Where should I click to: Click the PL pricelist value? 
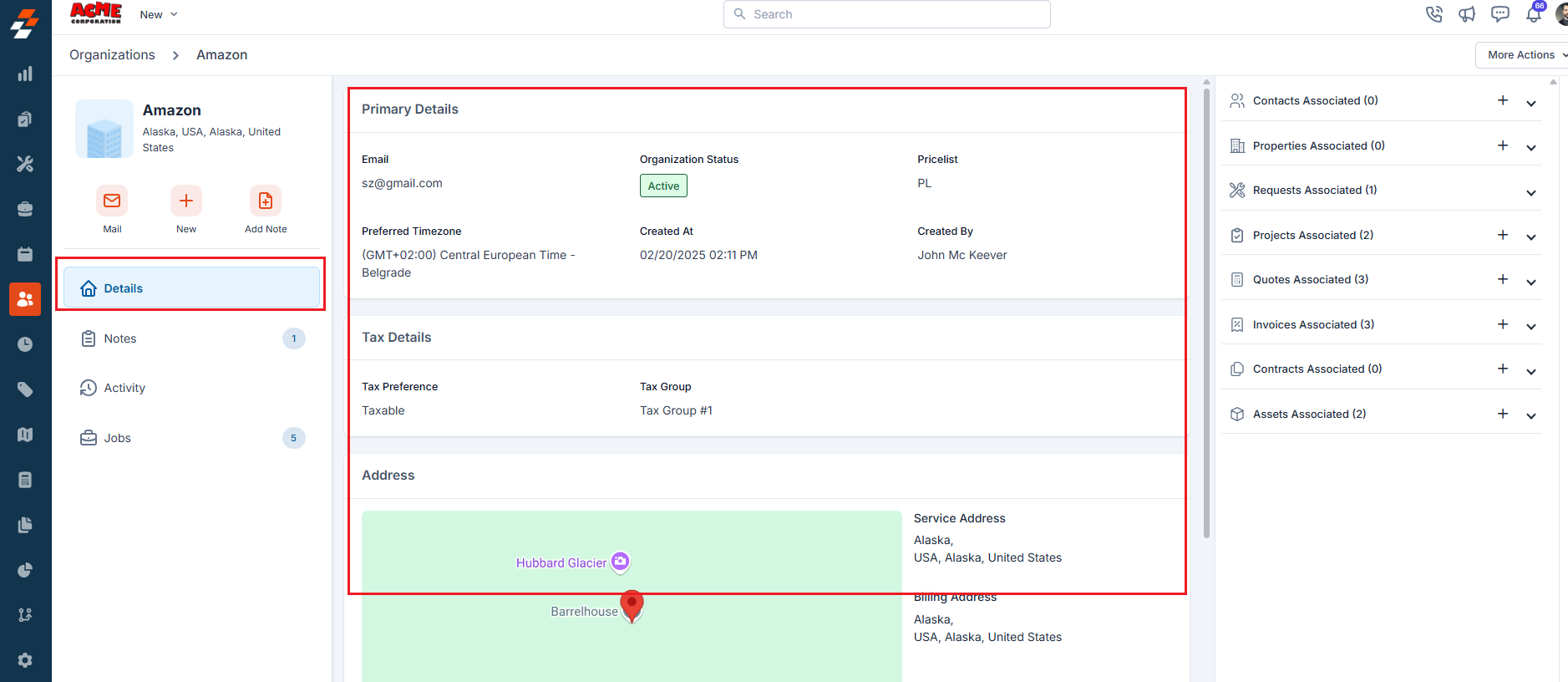(x=924, y=183)
